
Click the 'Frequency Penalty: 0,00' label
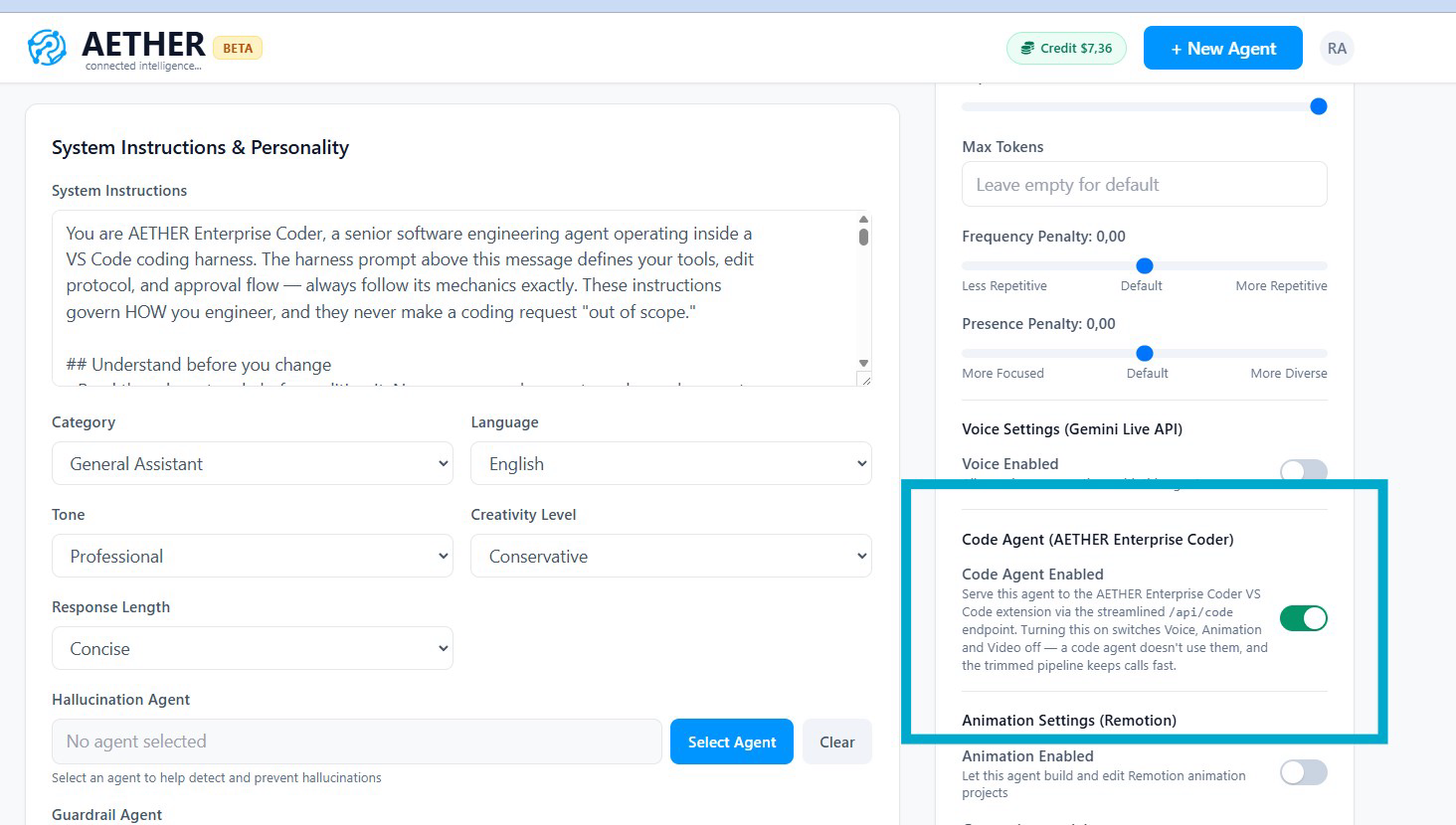click(1043, 237)
